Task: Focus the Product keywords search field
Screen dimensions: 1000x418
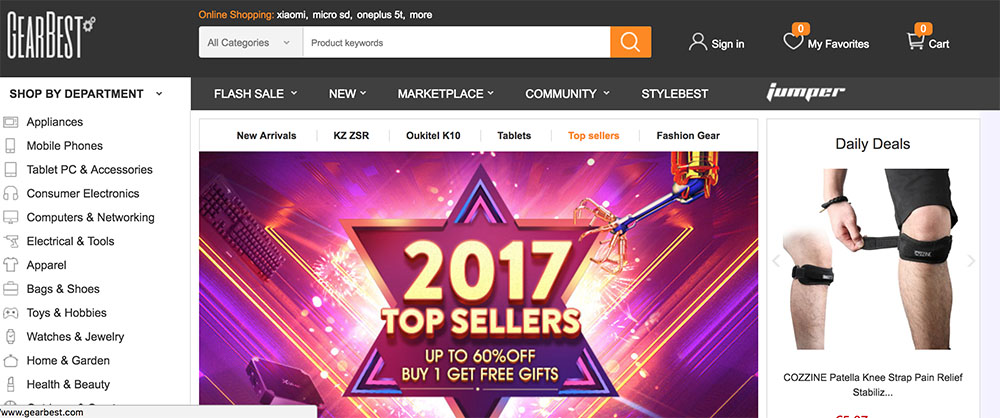Action: (457, 42)
